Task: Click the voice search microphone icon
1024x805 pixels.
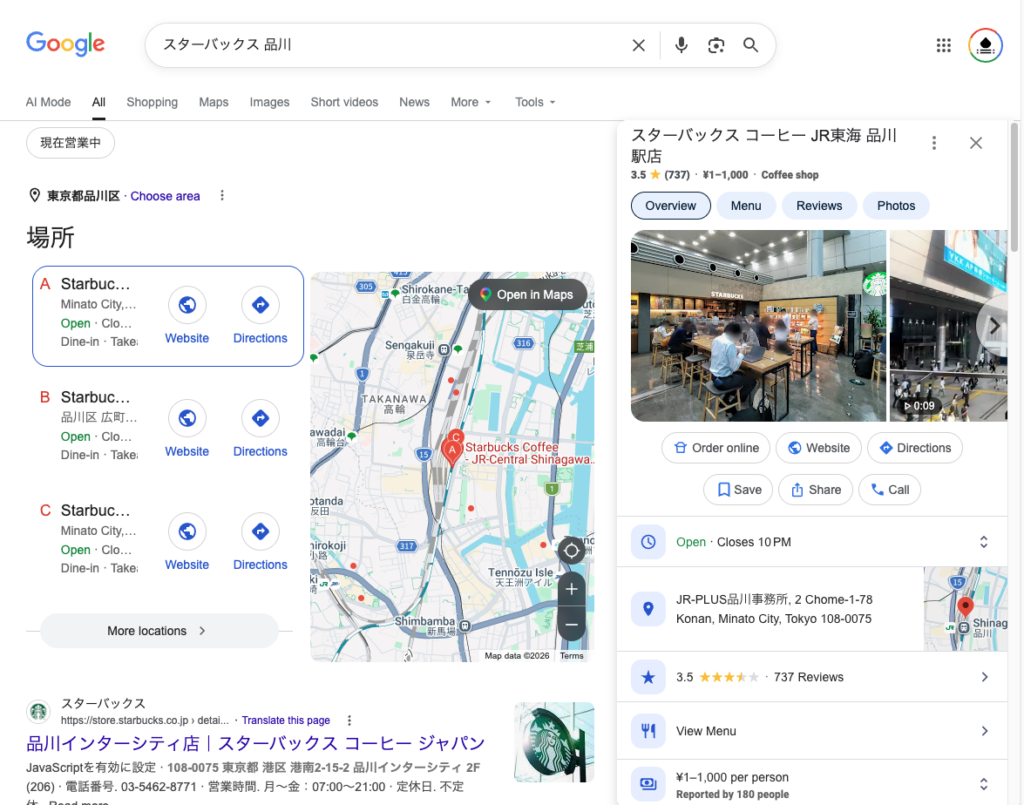Action: point(681,45)
